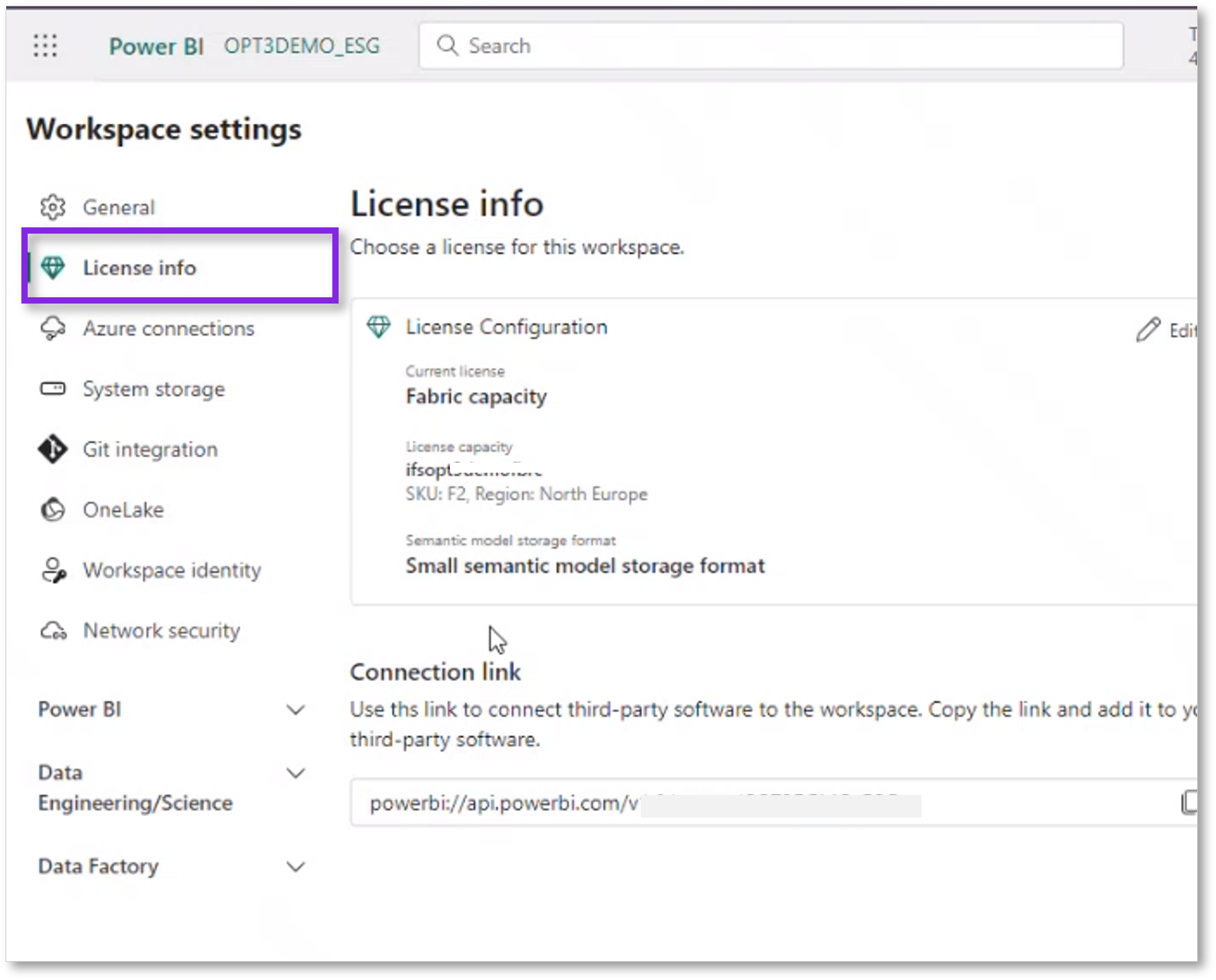The width and height of the screenshot is (1216, 980).
Task: Click the Data Factory section label
Action: pos(98,866)
